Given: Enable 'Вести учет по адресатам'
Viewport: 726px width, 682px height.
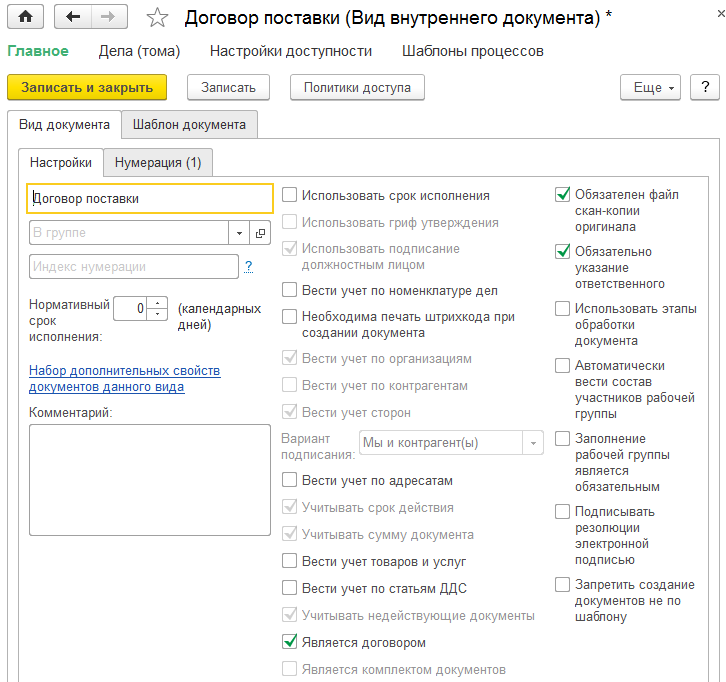Looking at the screenshot, I should coord(290,480).
